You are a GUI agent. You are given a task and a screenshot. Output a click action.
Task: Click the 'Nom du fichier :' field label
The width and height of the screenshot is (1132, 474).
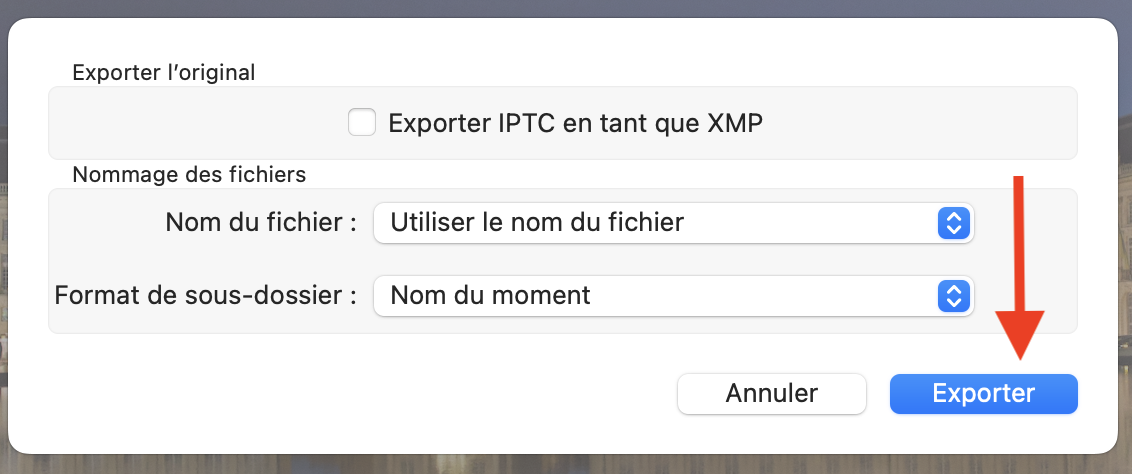point(261,222)
